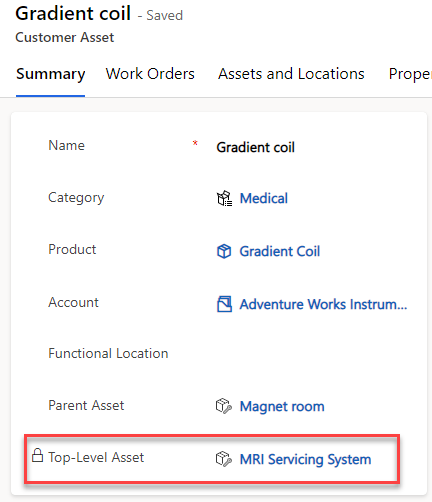
Task: Open the MRI Servicing System link
Action: [x=305, y=459]
